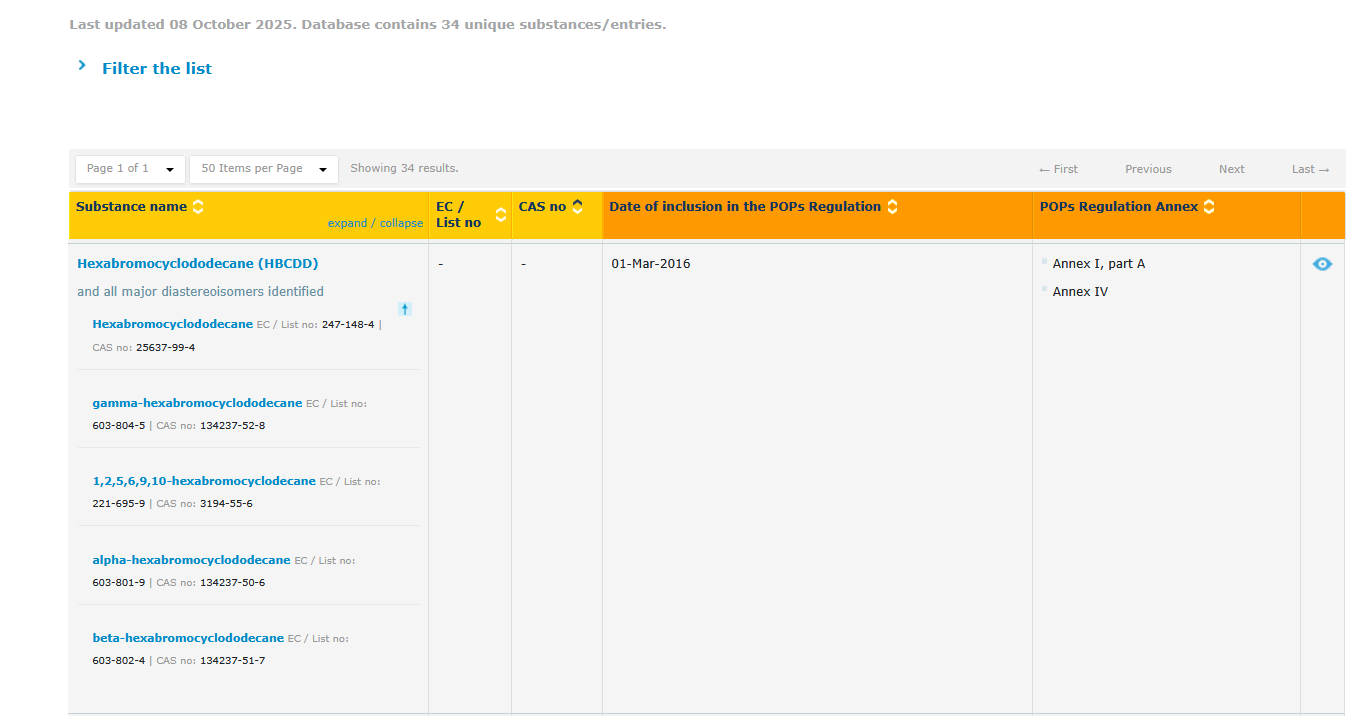Expand the Filter the list chevron
Image resolution: width=1368 pixels, height=728 pixels.
pos(82,66)
